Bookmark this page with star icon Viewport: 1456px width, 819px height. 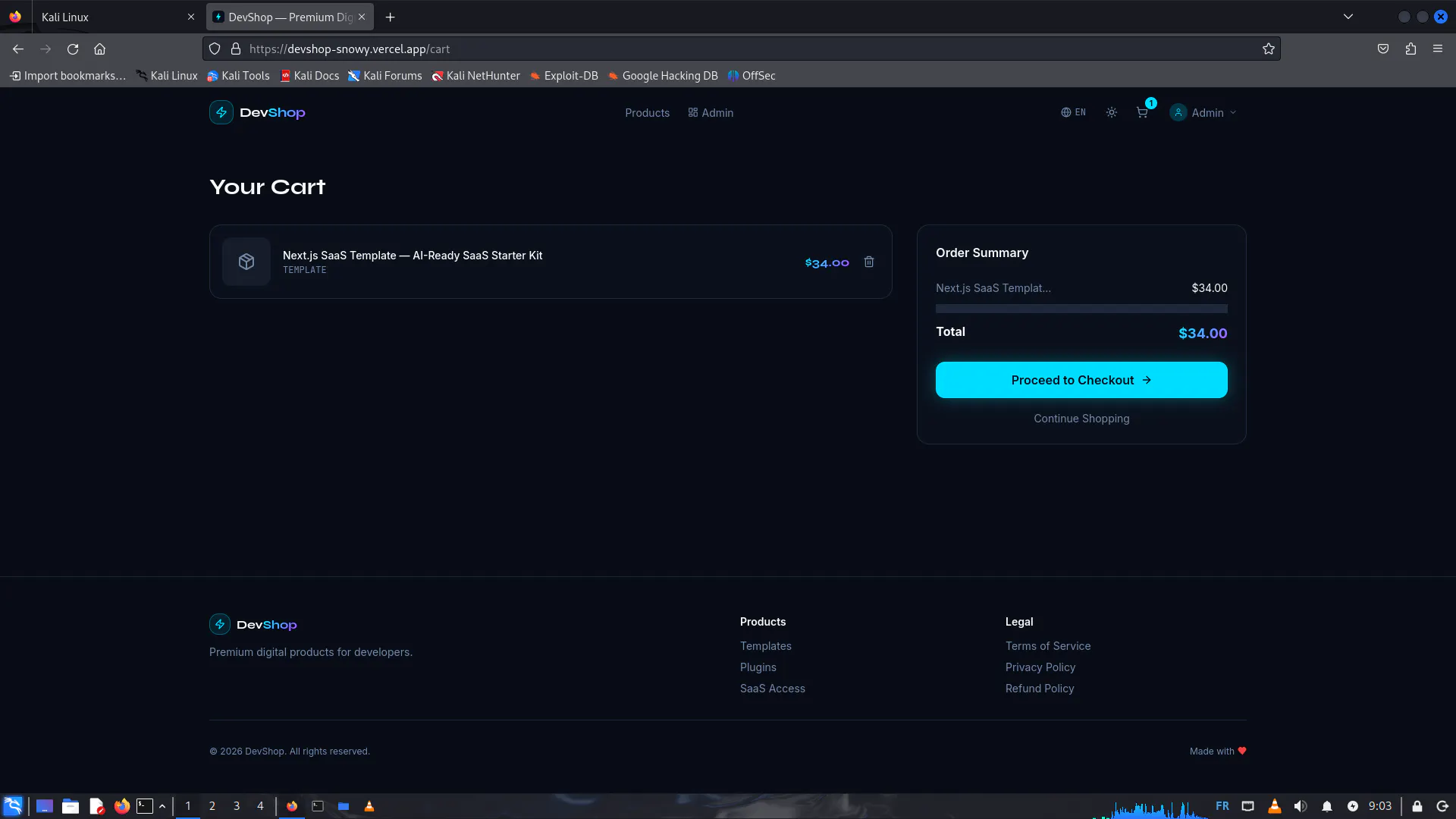pos(1269,49)
